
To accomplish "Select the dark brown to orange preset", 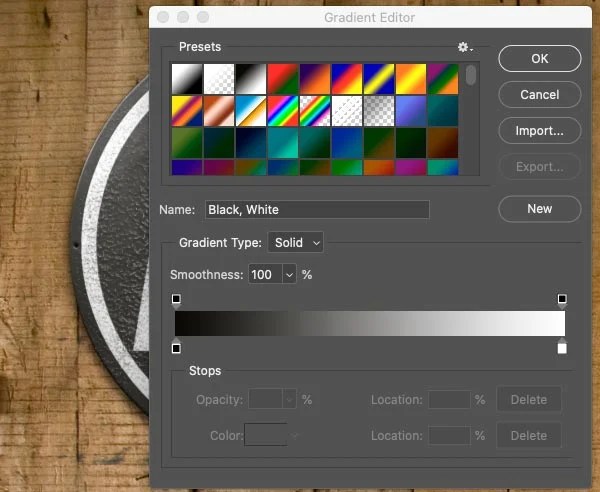I will point(443,143).
